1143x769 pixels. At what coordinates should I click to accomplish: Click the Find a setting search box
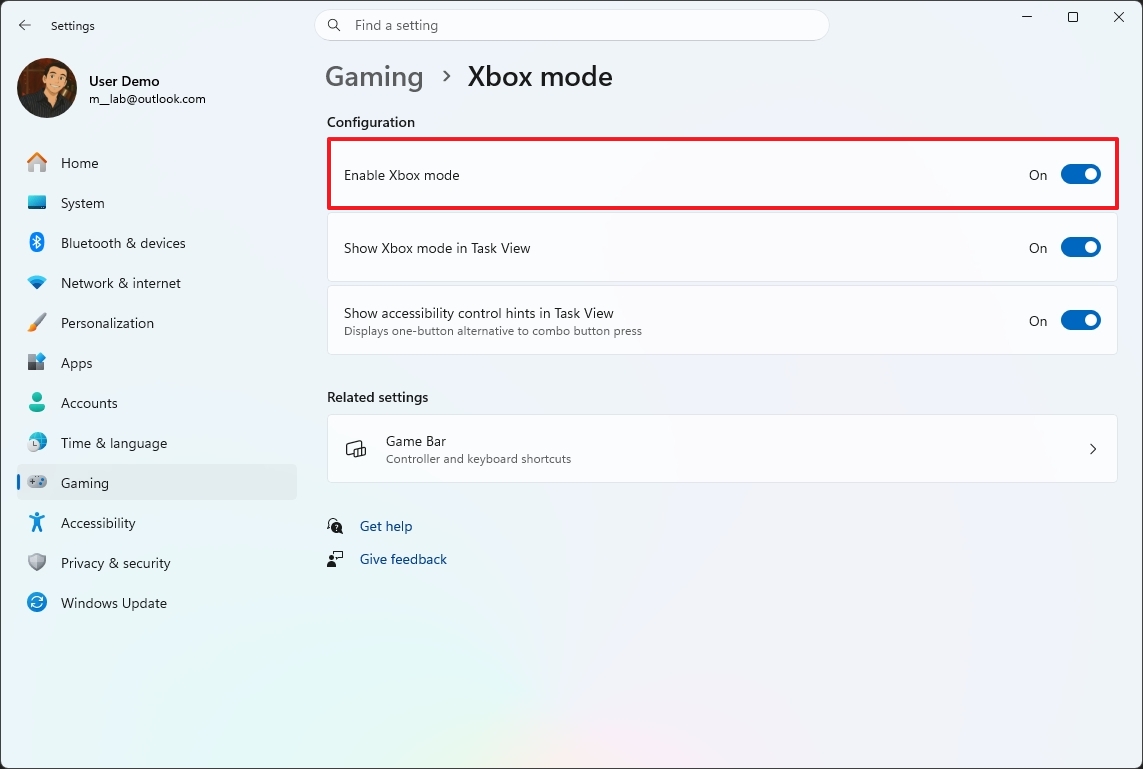(572, 25)
